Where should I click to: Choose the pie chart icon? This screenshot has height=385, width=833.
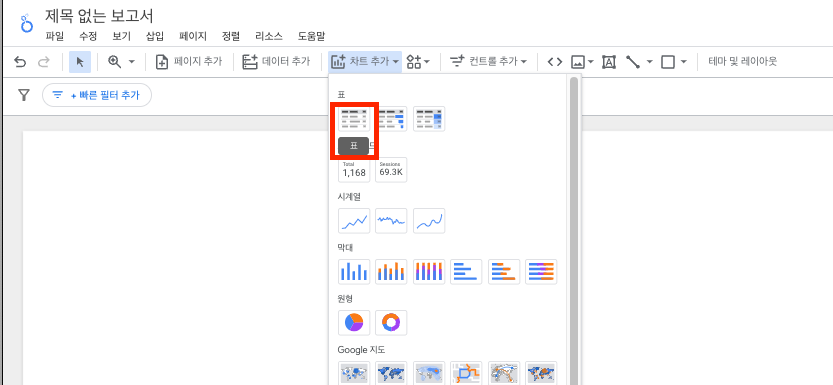[354, 323]
